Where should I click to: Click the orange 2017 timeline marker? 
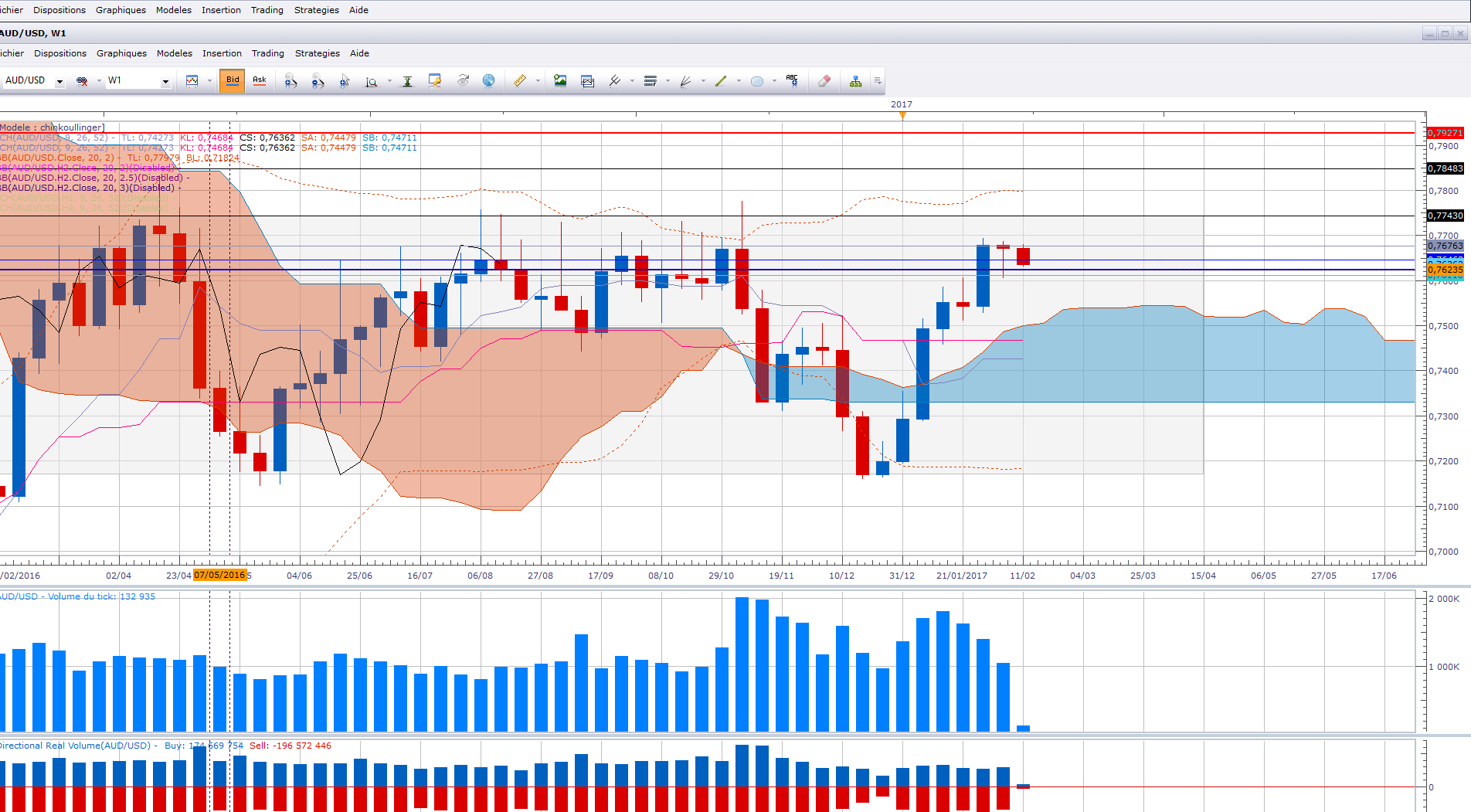(x=902, y=115)
